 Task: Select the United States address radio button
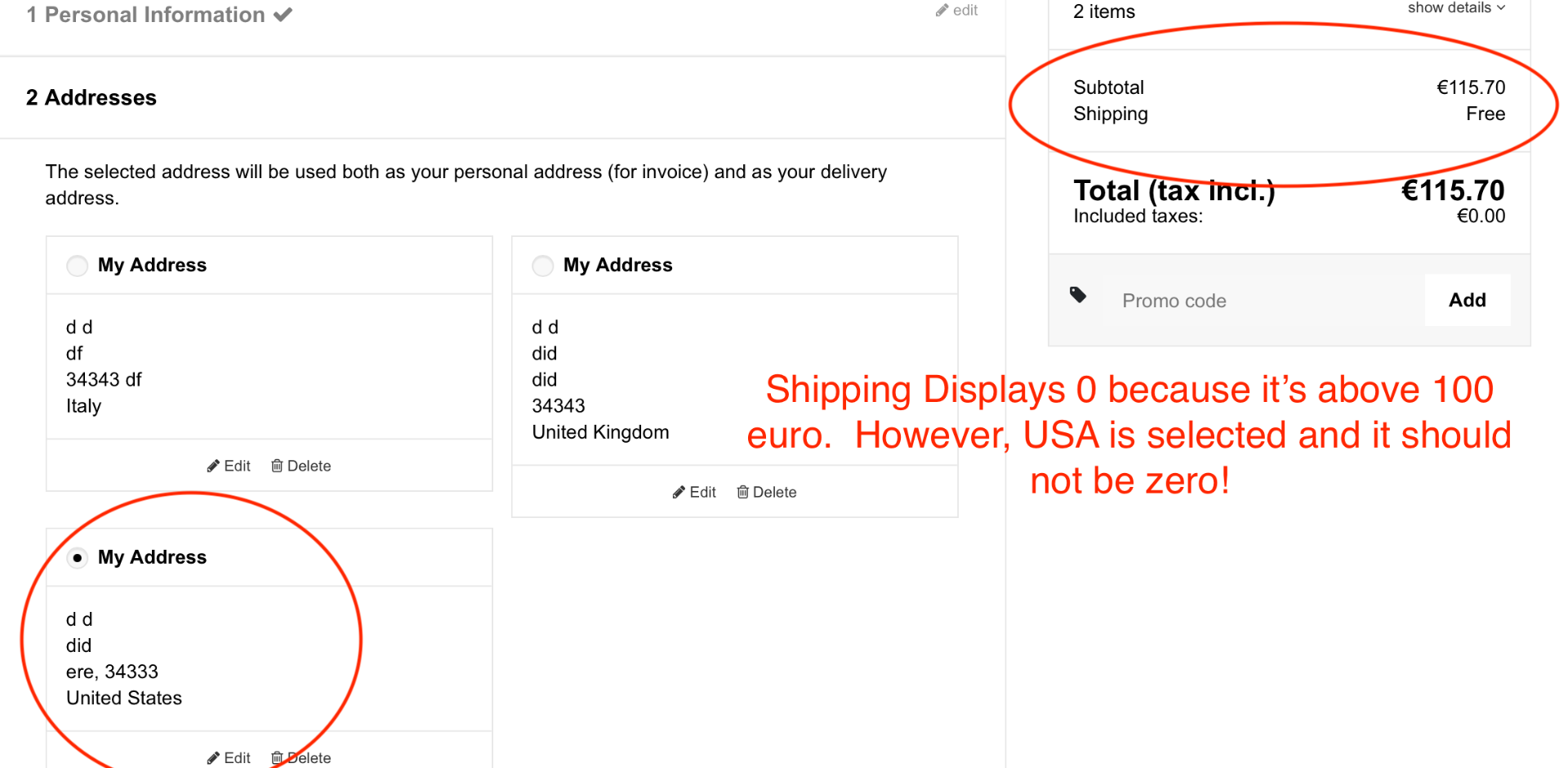[78, 558]
